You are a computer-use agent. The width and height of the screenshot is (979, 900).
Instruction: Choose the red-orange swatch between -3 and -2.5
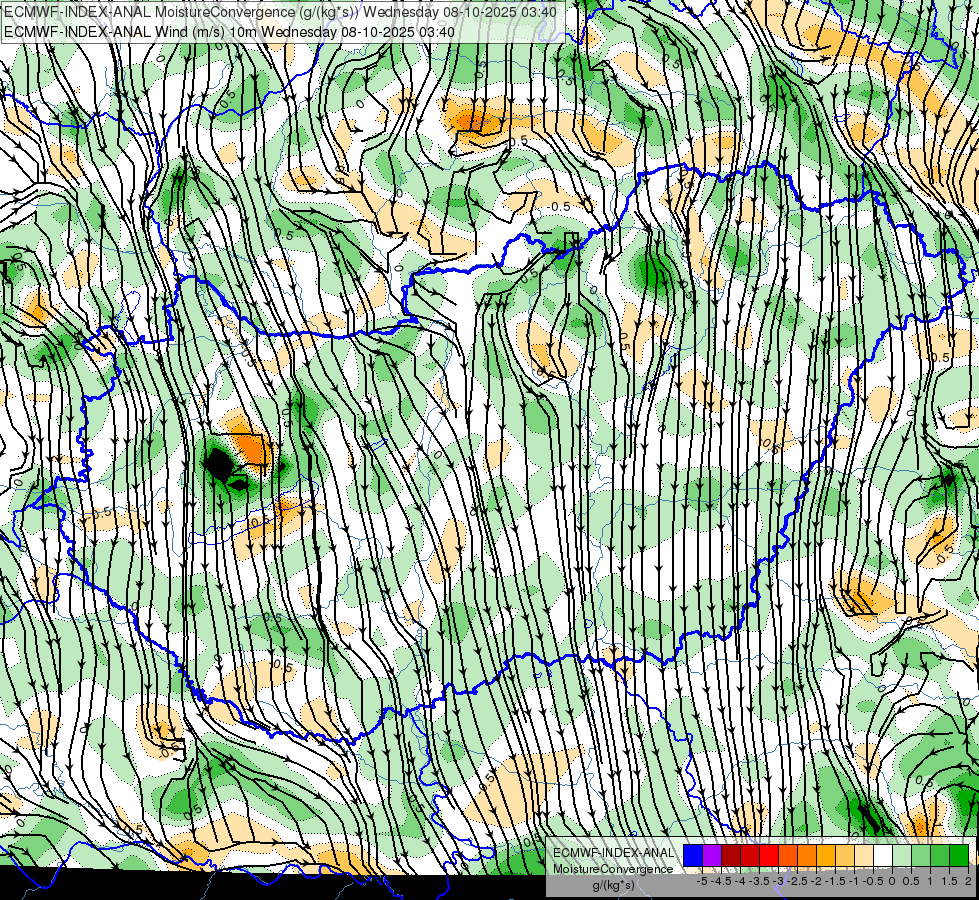[788, 855]
